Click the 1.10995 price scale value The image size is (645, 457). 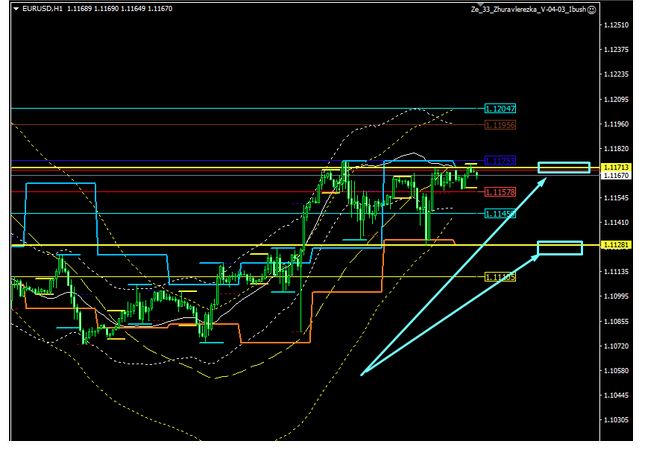(x=616, y=297)
